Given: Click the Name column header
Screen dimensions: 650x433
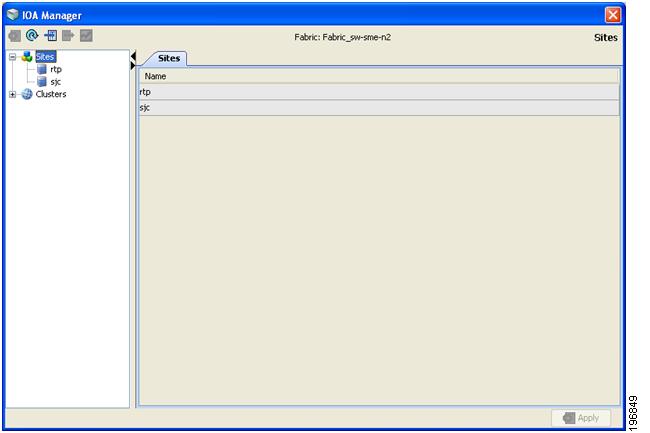Looking at the screenshot, I should [379, 76].
